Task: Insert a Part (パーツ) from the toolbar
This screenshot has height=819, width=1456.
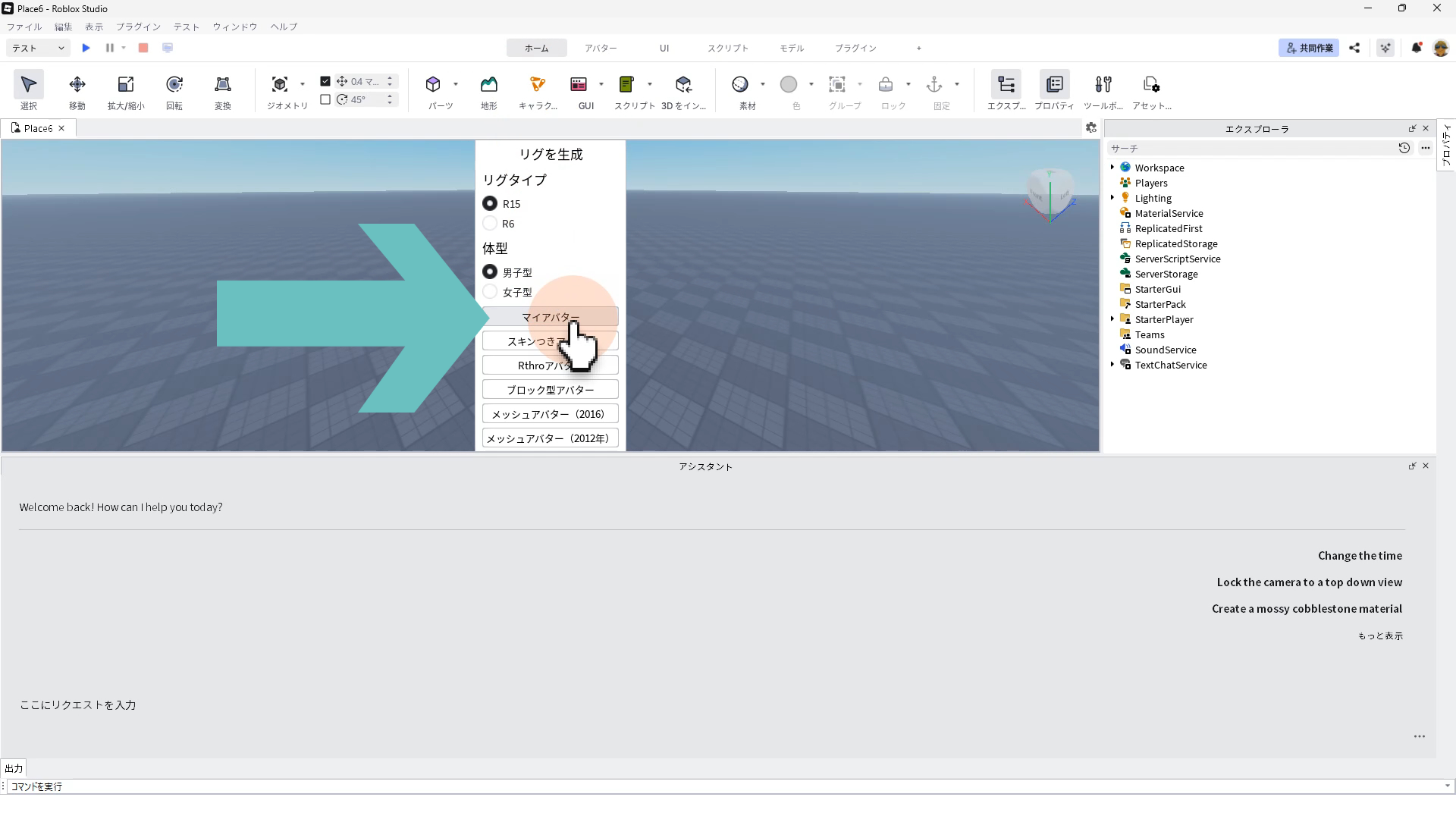Action: [433, 85]
